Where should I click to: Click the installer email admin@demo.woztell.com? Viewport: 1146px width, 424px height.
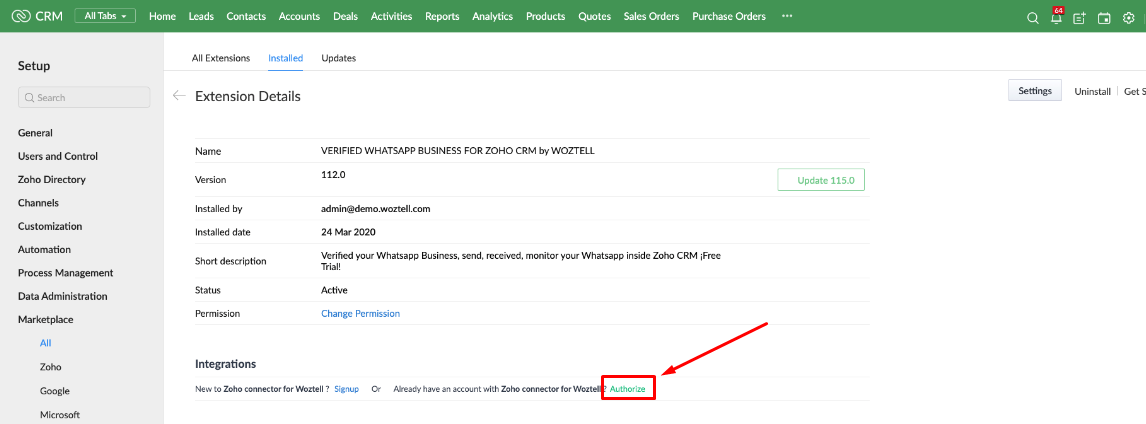[376, 208]
